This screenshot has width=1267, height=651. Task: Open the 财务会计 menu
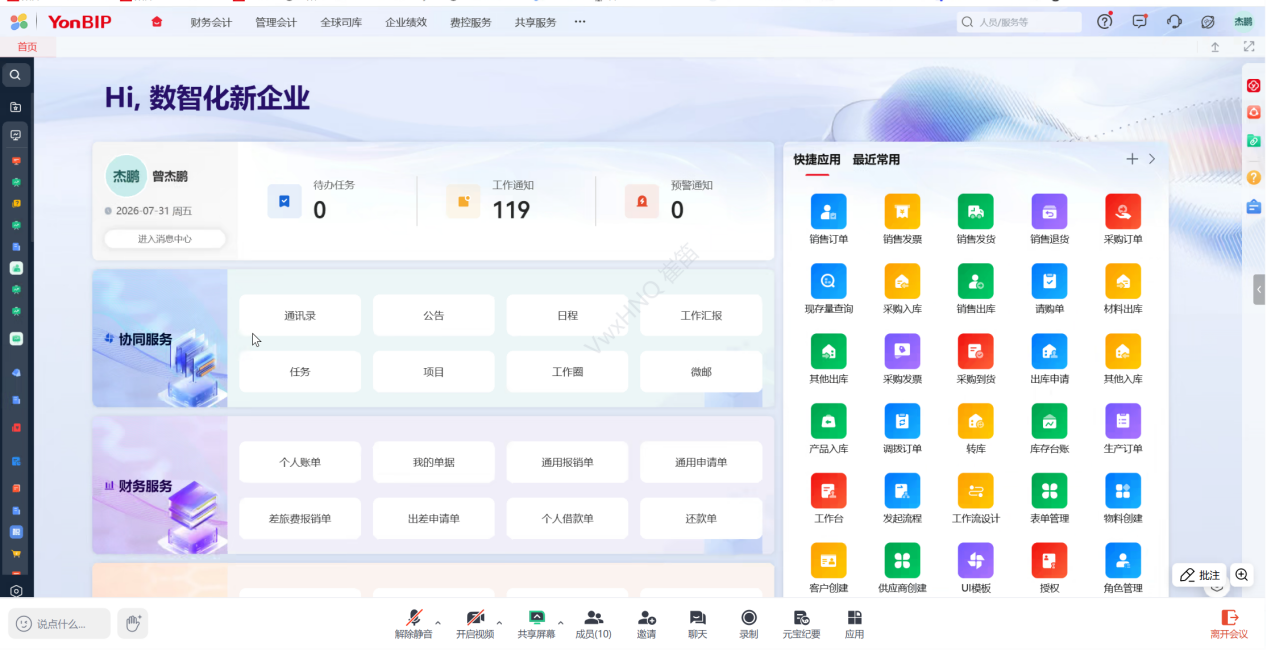pos(211,22)
